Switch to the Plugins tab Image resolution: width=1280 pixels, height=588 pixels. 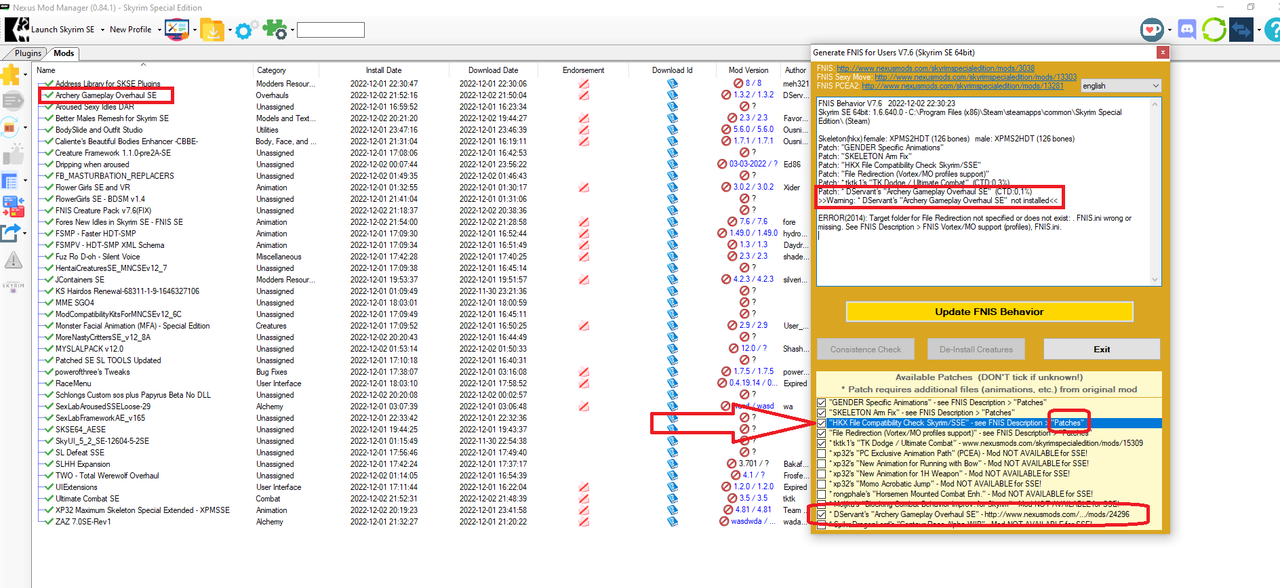pyautogui.click(x=30, y=53)
